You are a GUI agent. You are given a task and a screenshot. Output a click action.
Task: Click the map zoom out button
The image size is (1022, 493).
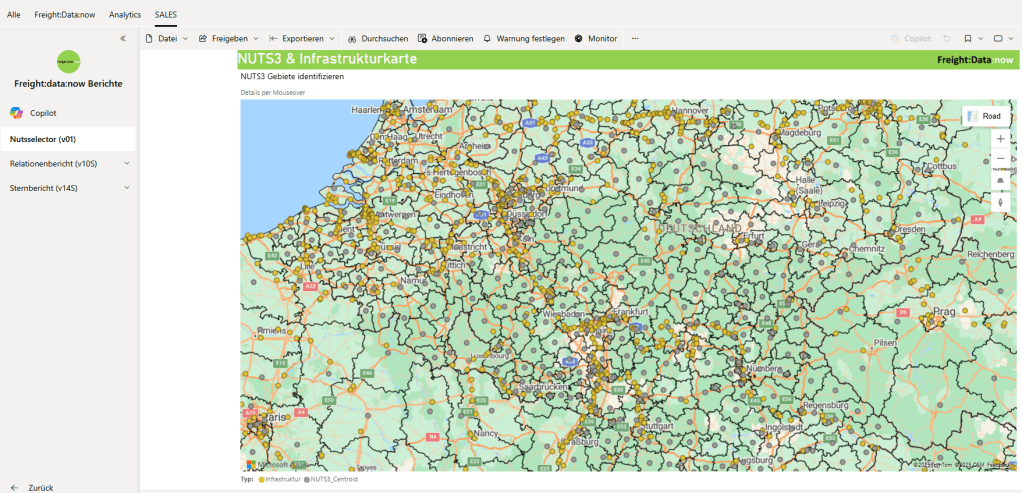(x=1000, y=158)
